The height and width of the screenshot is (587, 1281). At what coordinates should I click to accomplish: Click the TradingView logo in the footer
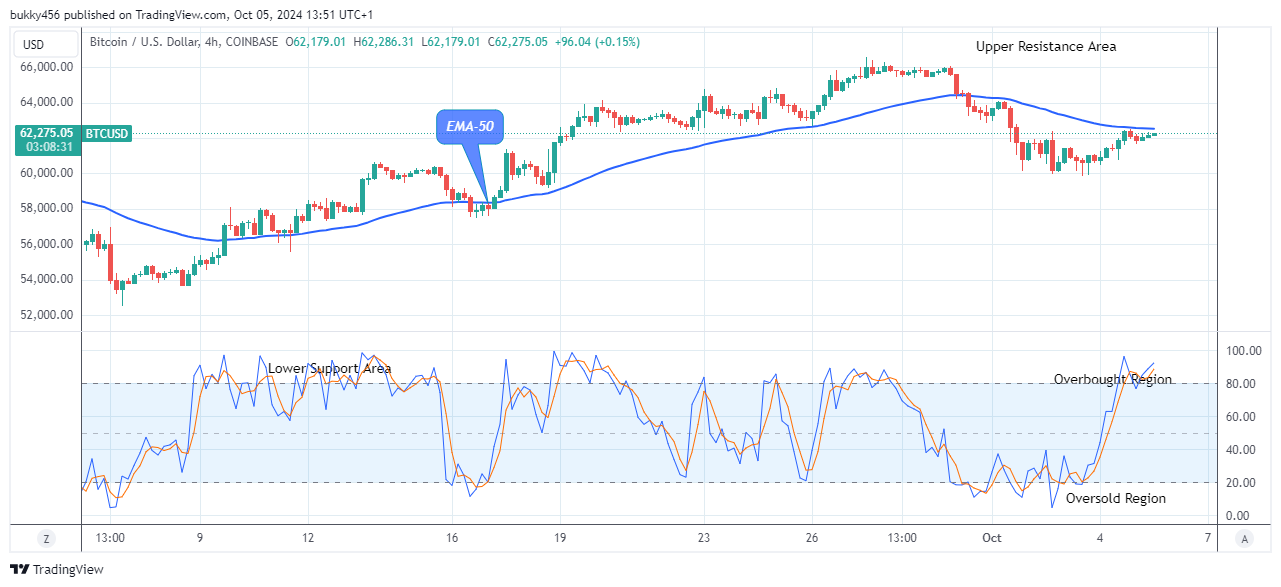[x=57, y=569]
